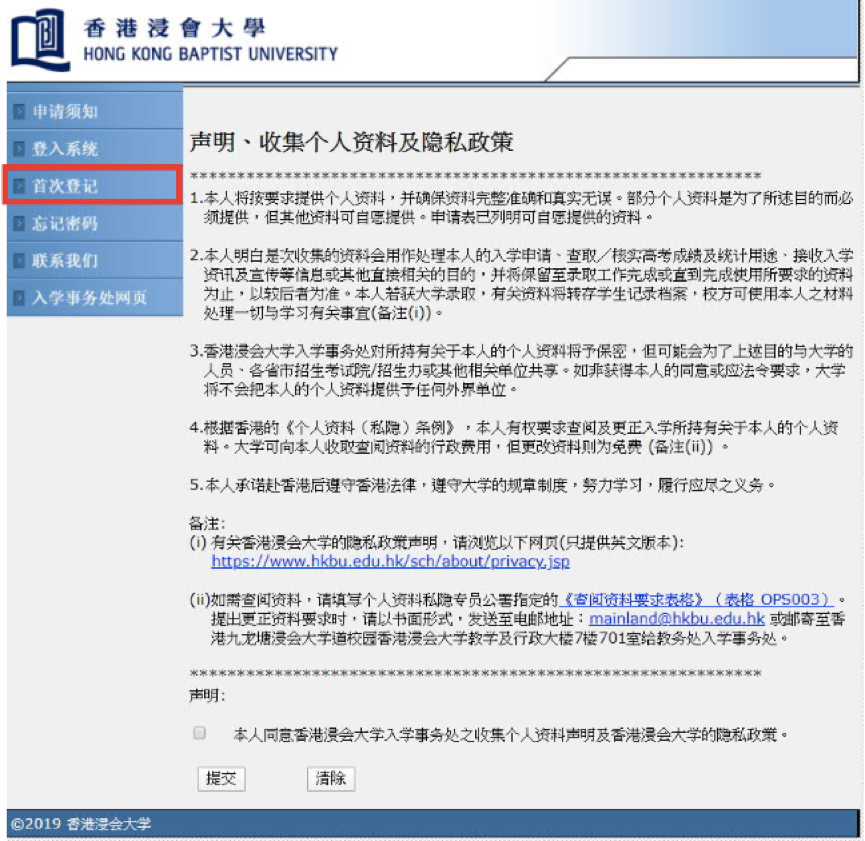Open the 申请须知 sidebar menu item
The image size is (865, 841).
pos(65,112)
